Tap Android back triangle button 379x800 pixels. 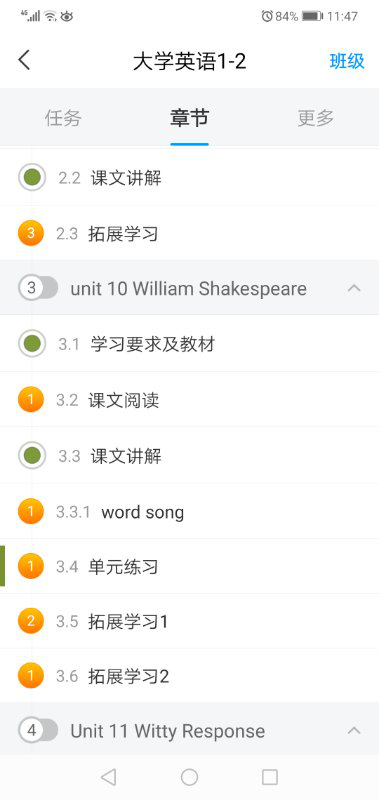(108, 777)
